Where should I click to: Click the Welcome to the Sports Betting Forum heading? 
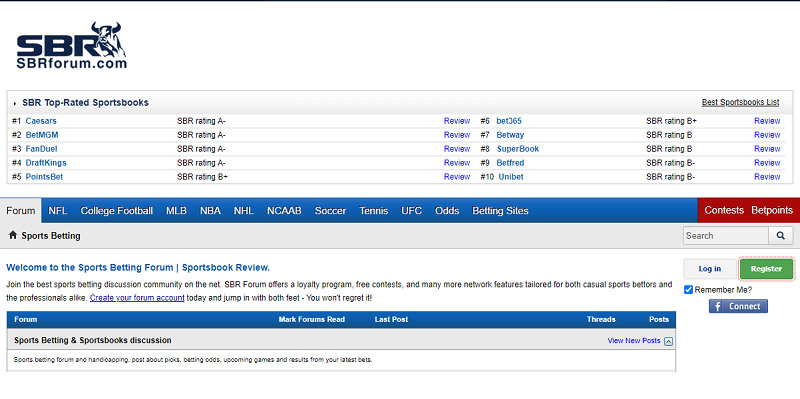click(138, 267)
